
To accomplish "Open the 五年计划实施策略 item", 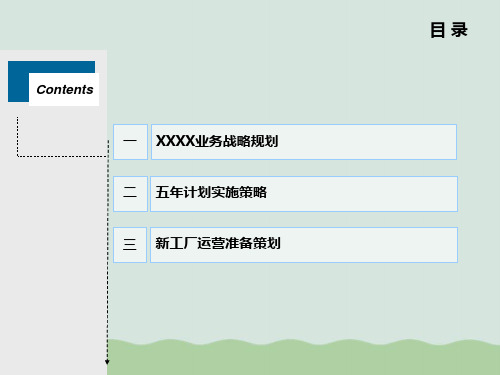I will pos(211,193).
